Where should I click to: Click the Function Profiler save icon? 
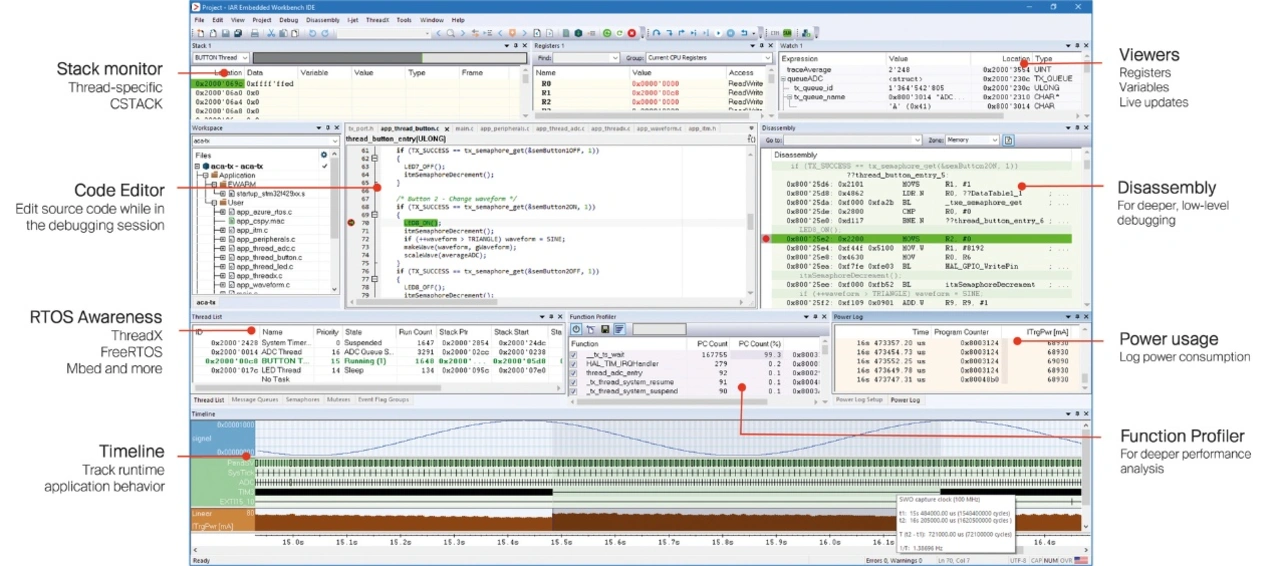(605, 329)
